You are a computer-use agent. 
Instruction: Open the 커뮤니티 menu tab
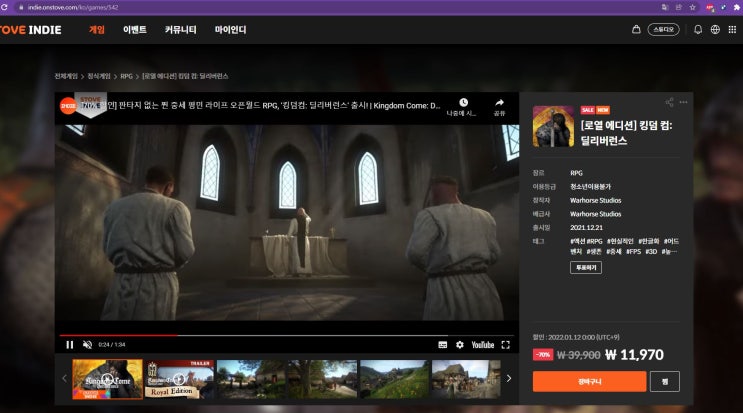point(180,29)
